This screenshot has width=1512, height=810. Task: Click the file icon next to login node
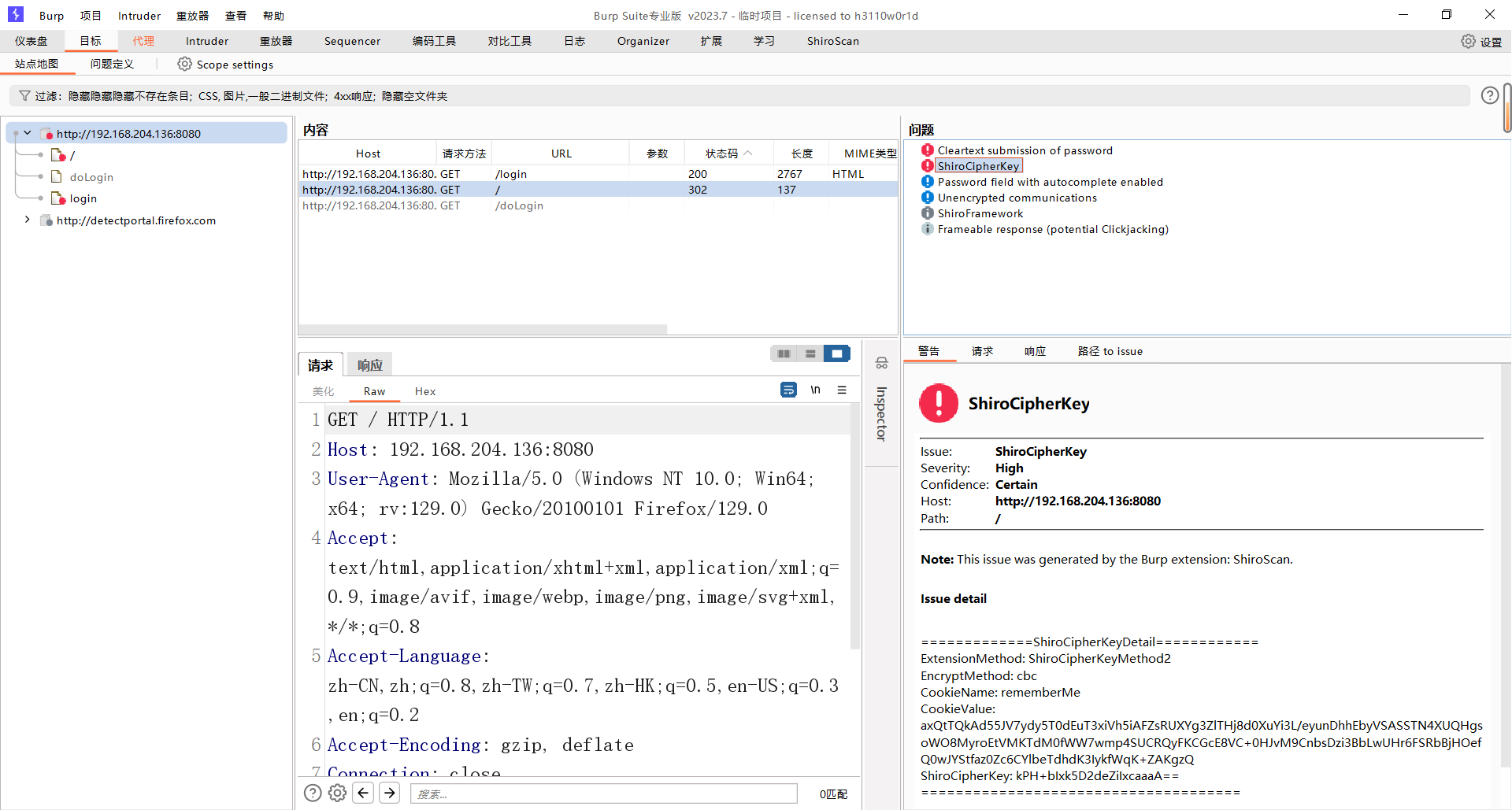coord(58,198)
